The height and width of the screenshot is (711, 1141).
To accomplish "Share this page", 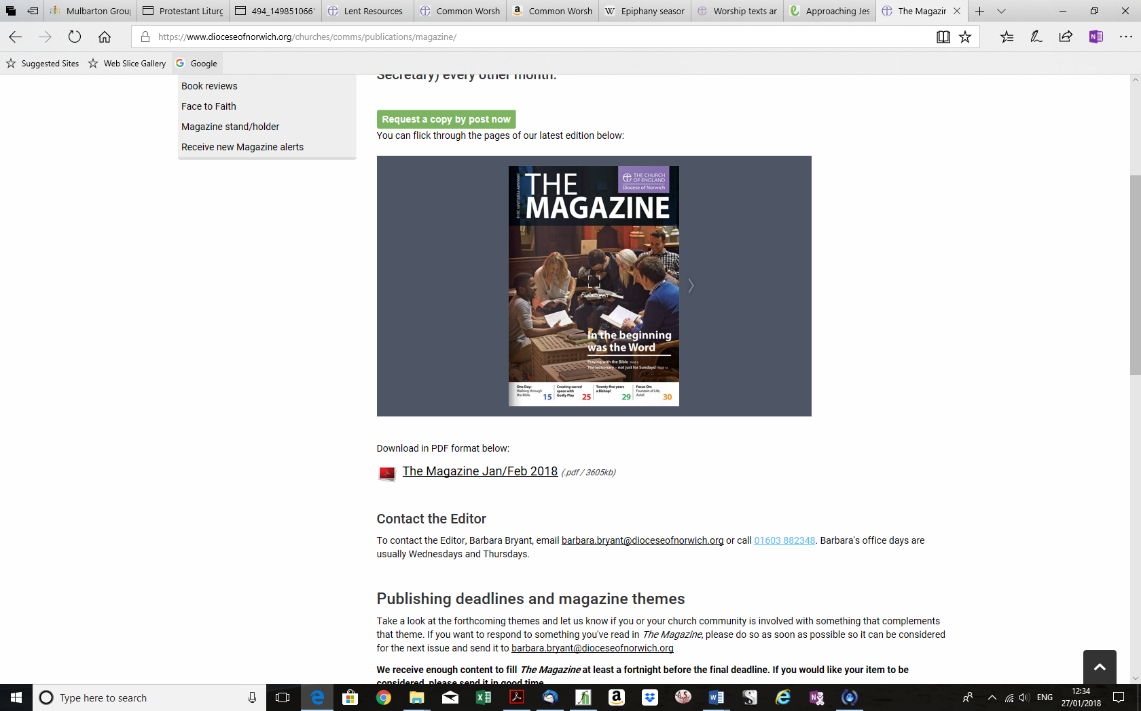I will 1065,37.
